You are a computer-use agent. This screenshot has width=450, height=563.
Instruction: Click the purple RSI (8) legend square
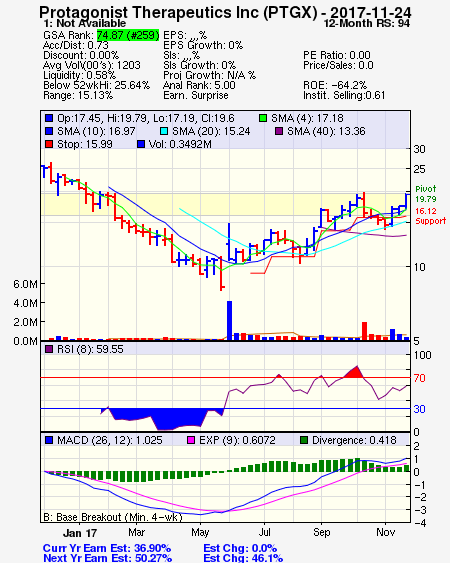point(49,349)
